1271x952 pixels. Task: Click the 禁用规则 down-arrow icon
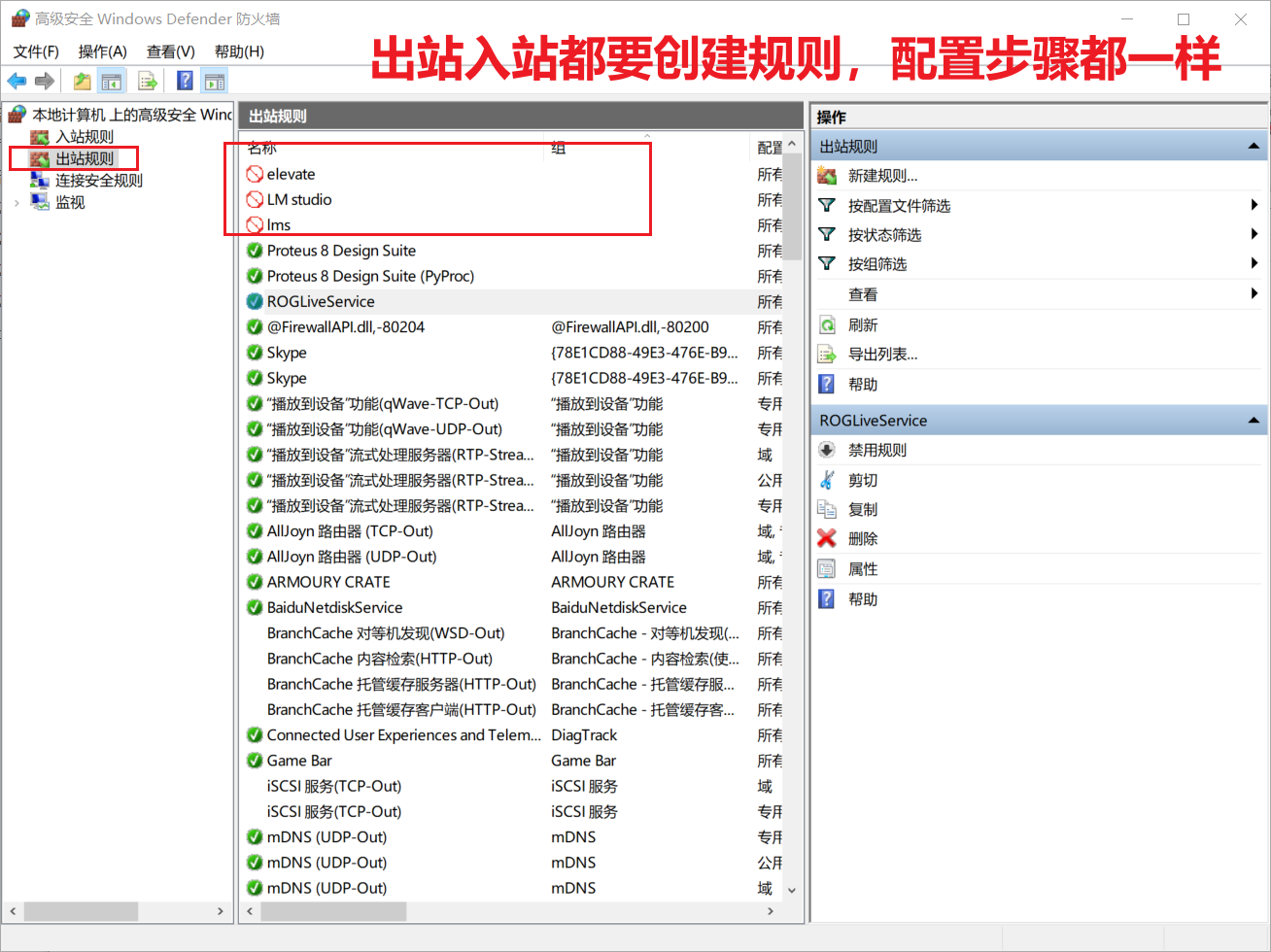pos(827,450)
